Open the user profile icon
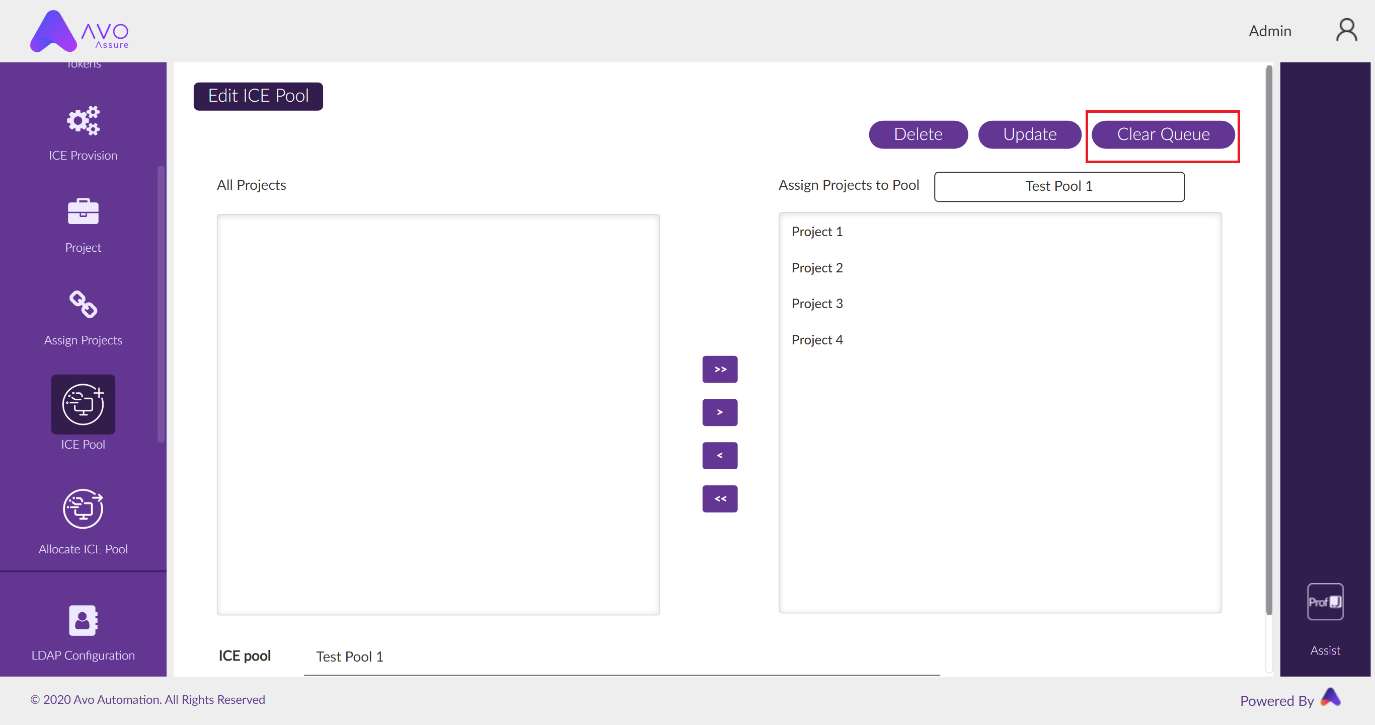1375x725 pixels. pyautogui.click(x=1347, y=30)
